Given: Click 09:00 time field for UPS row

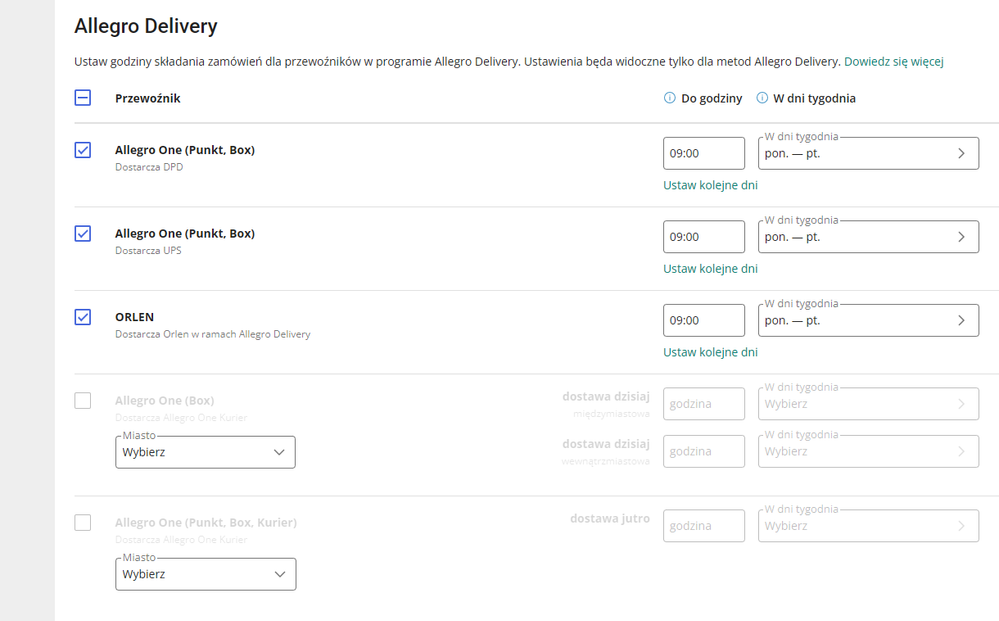Looking at the screenshot, I should point(704,237).
